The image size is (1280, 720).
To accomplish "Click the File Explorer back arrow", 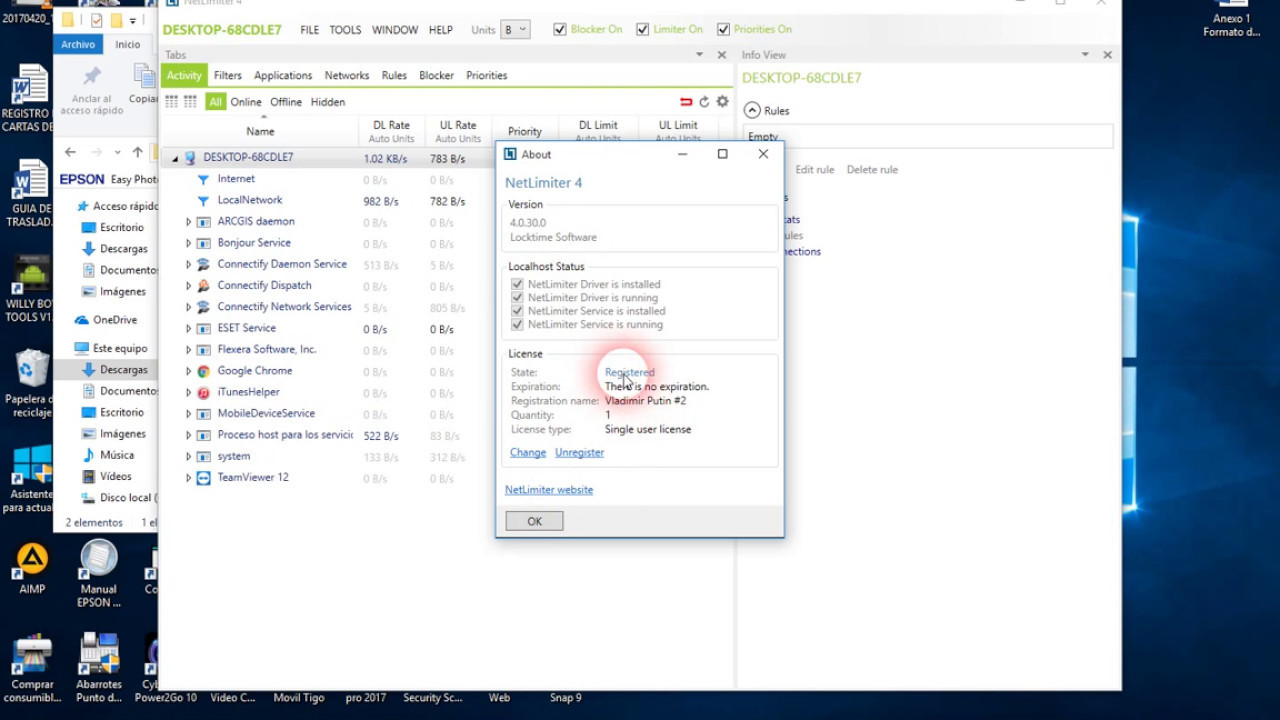I will 70,152.
